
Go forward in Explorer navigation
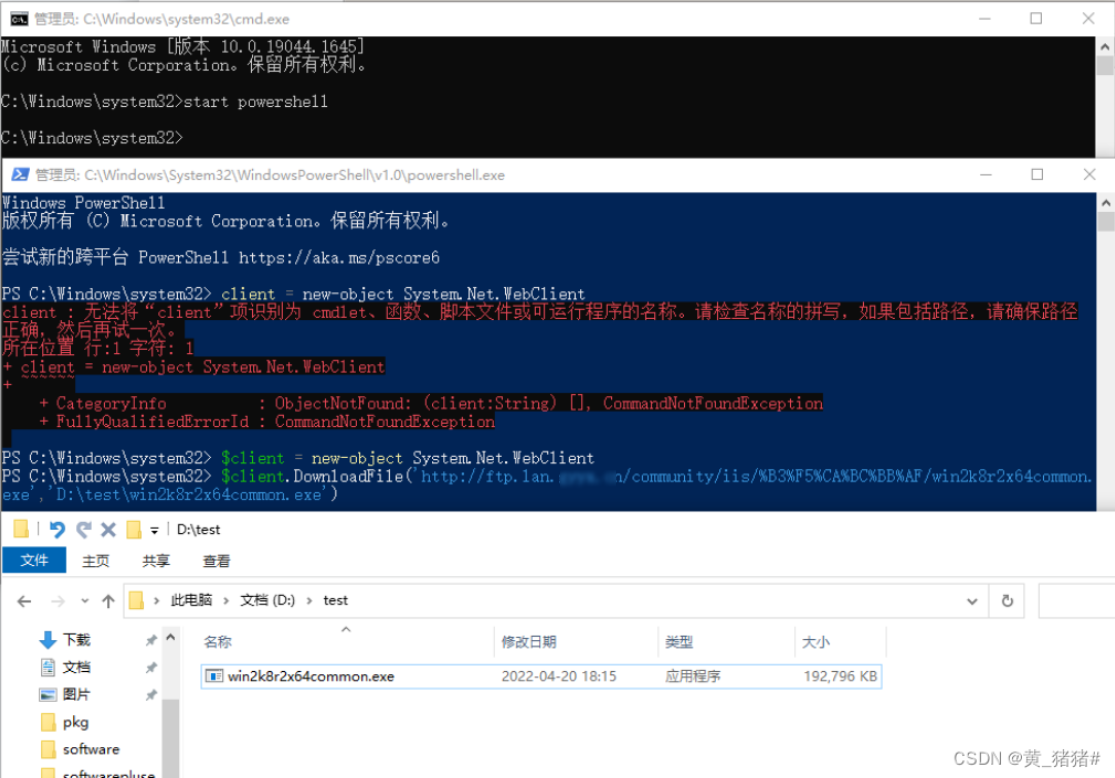click(x=58, y=602)
